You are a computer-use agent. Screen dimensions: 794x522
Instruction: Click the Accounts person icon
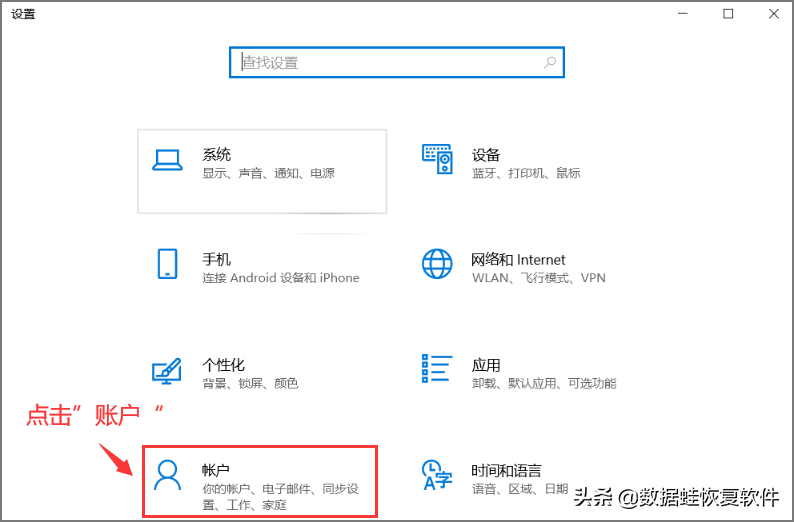(167, 475)
